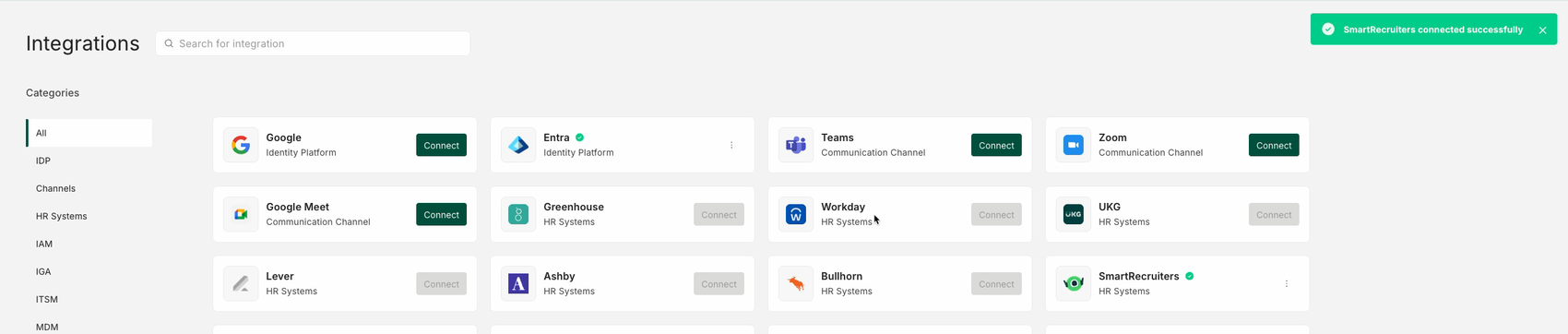This screenshot has width=1568, height=334.
Task: Click the Workday logo icon
Action: pos(796,214)
